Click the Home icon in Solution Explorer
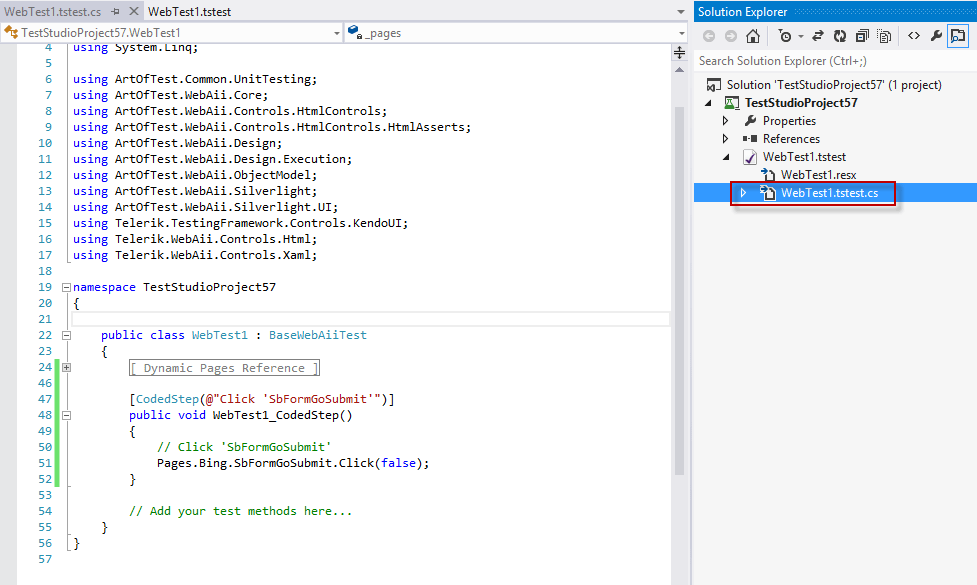Screen dimensions: 977x585 754,37
